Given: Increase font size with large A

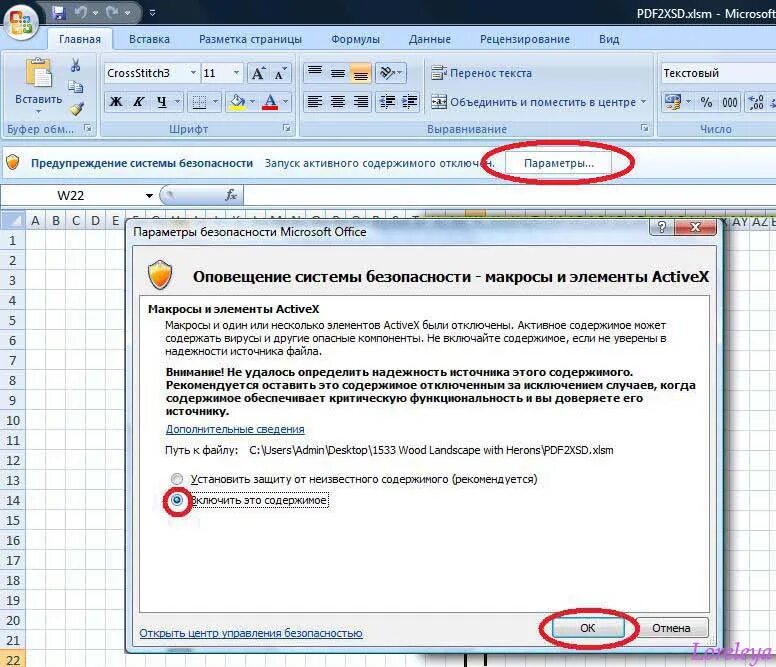Looking at the screenshot, I should coord(258,73).
